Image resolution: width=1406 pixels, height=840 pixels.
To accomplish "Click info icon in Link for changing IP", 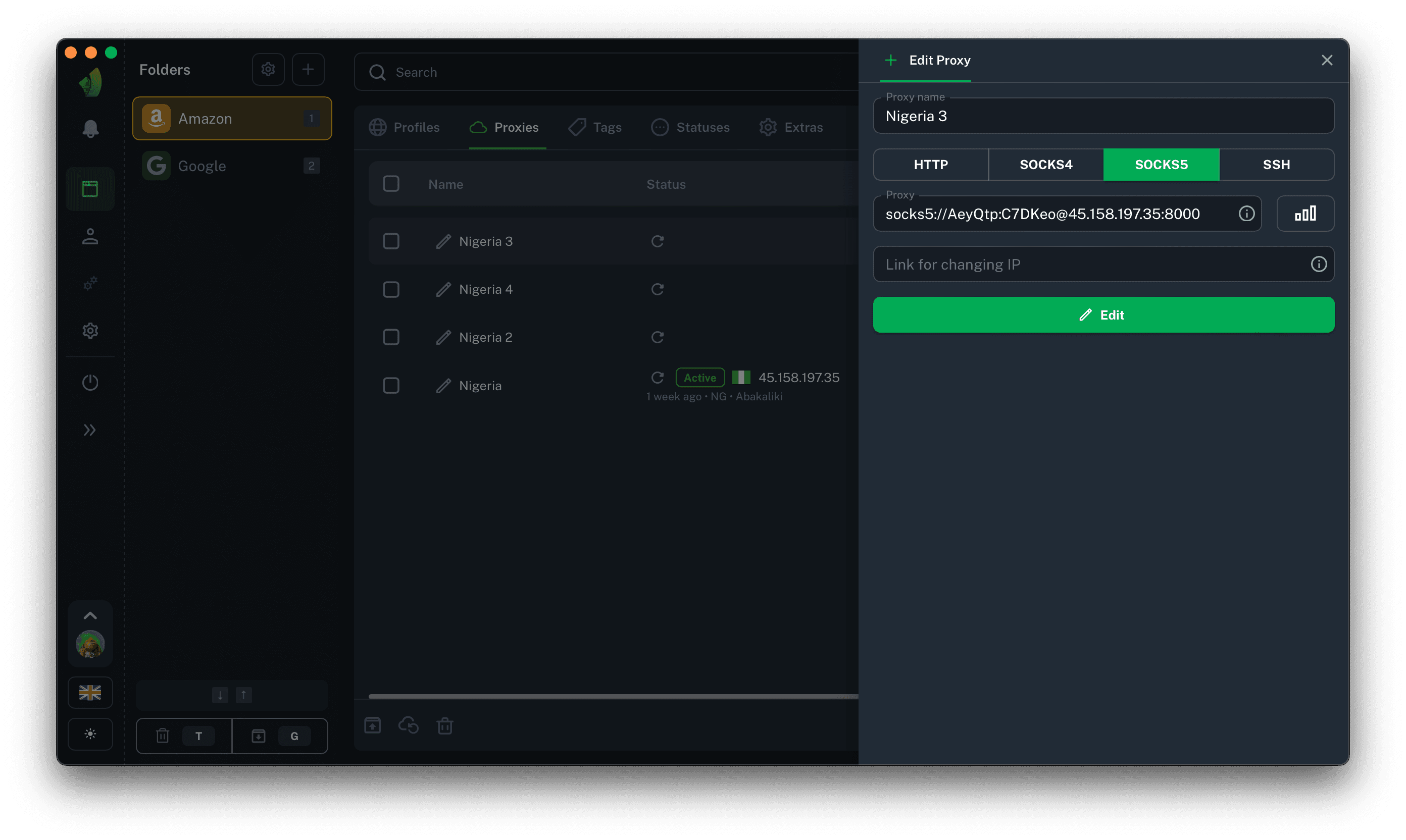I will (1318, 265).
